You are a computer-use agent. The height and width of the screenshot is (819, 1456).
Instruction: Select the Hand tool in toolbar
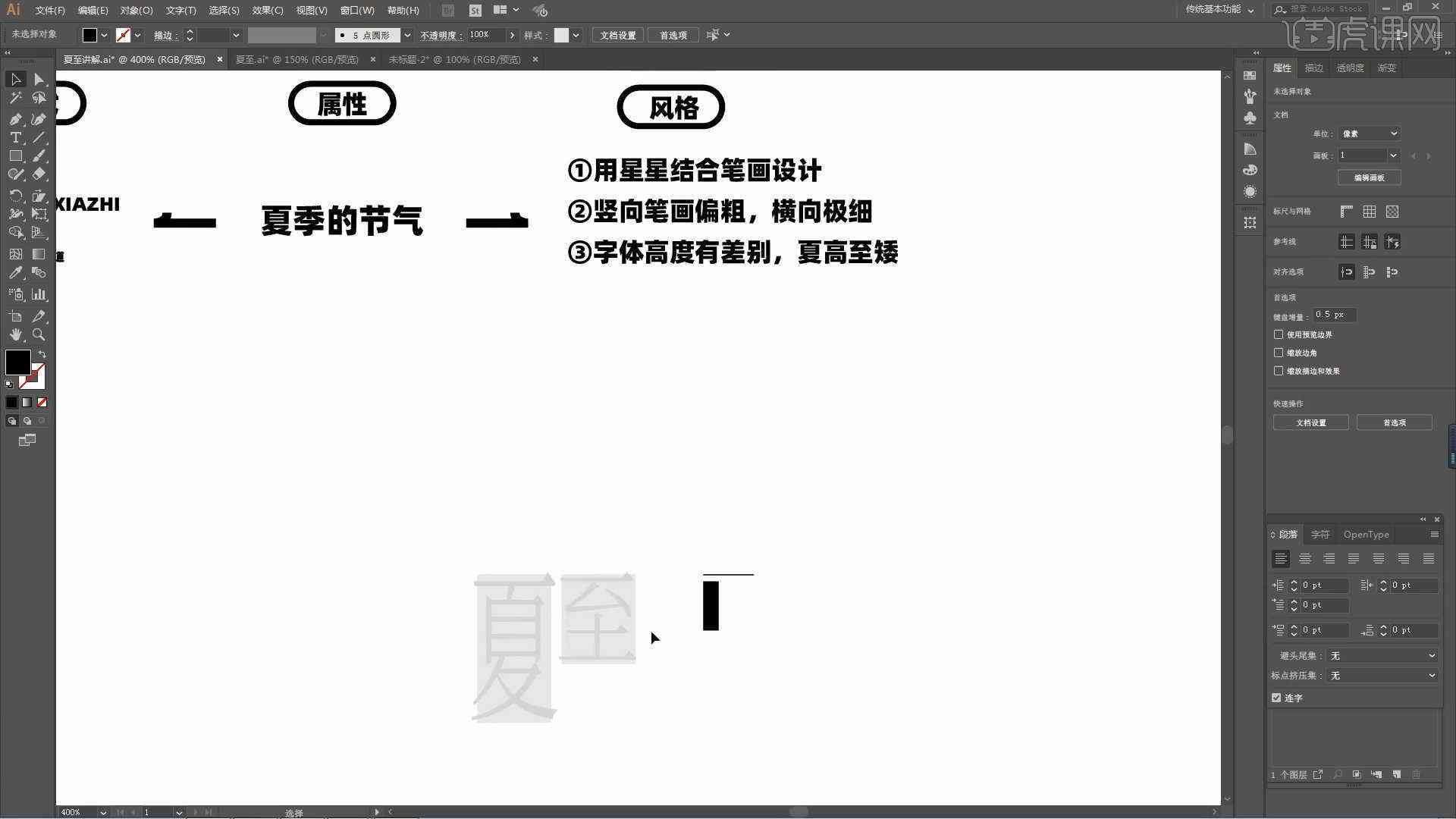tap(15, 334)
